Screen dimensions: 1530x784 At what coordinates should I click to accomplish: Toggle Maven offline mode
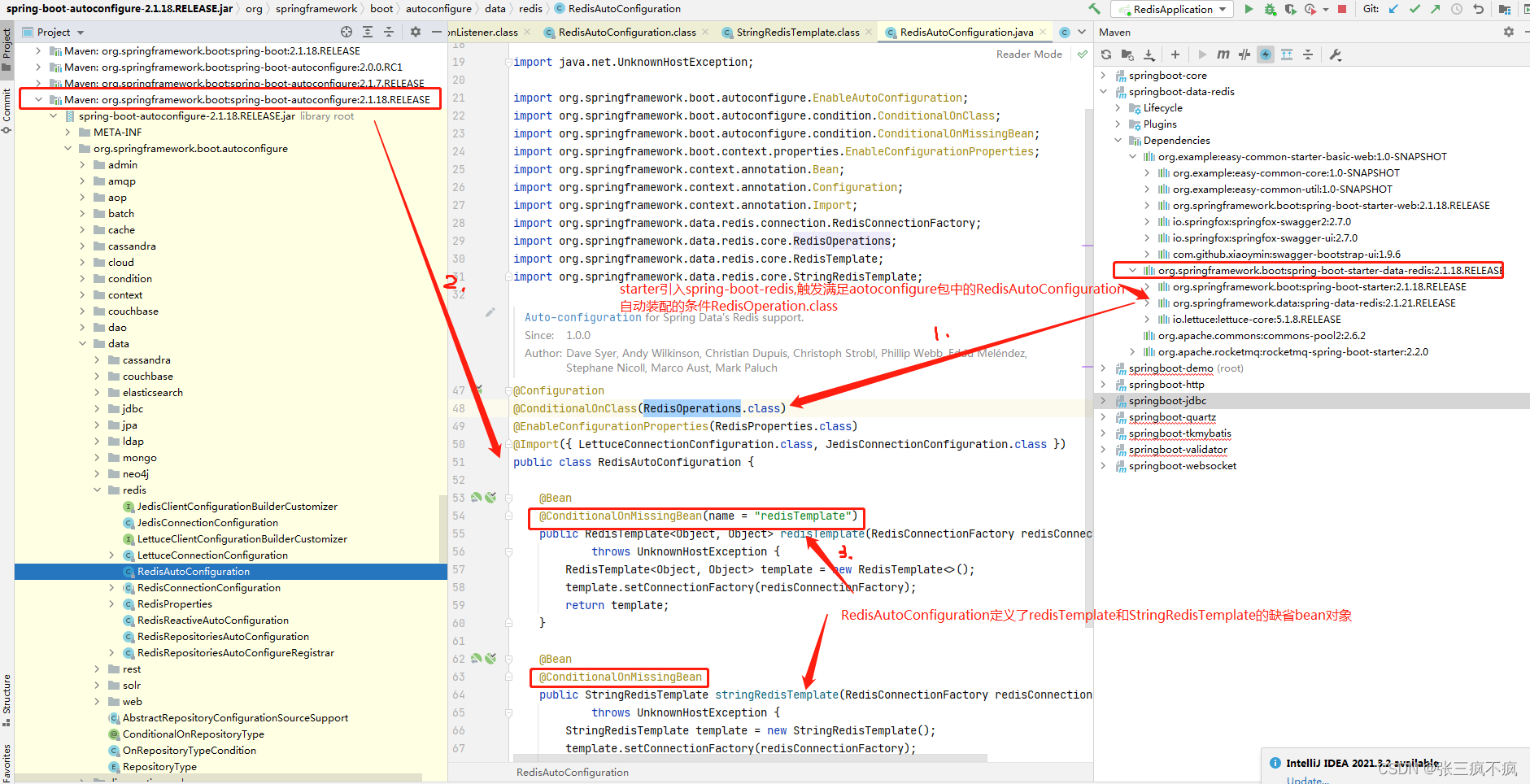(x=1244, y=54)
